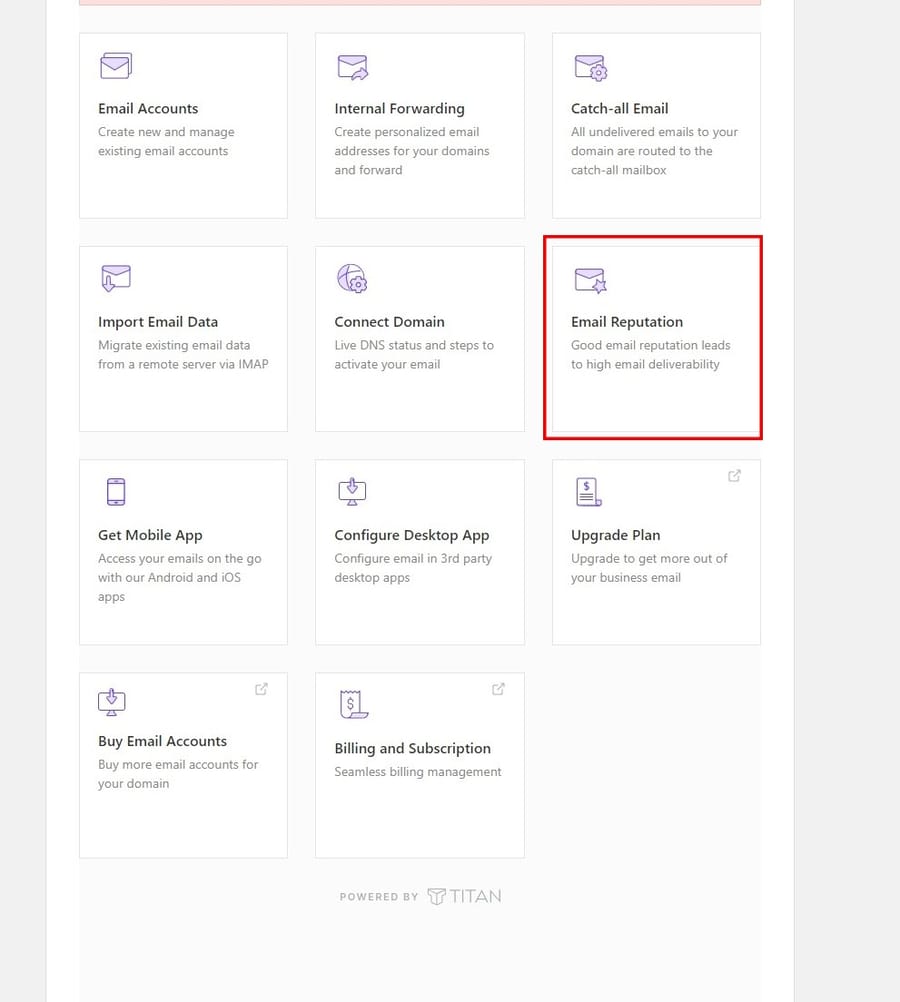Click the Catch-all Email gear envelope icon
The image size is (900, 1002).
pos(591,68)
